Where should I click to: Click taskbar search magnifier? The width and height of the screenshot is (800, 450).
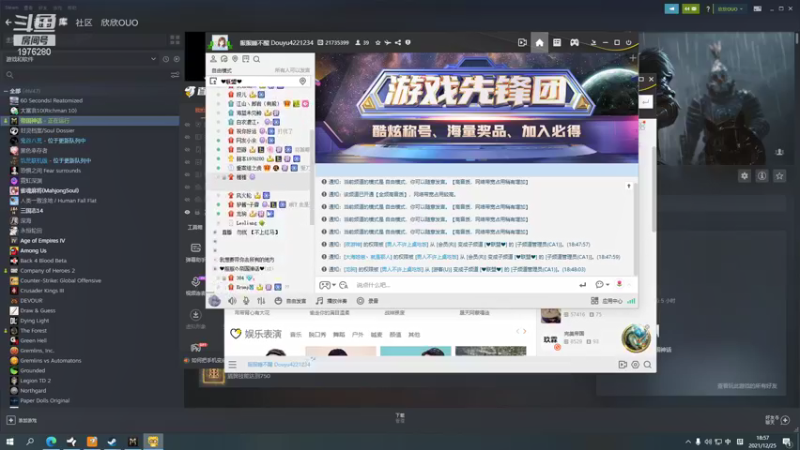coord(30,441)
